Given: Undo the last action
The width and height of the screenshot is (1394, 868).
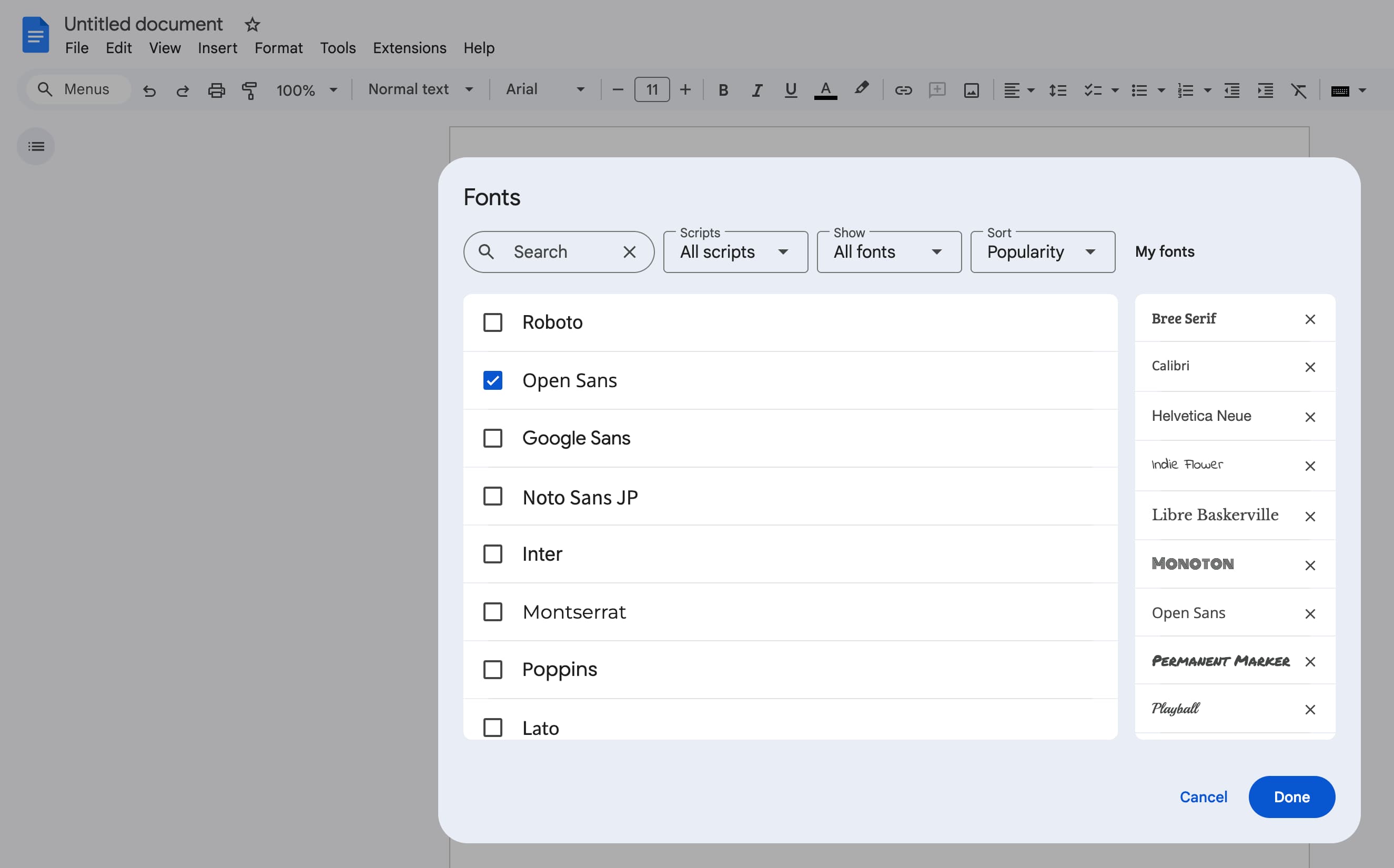Looking at the screenshot, I should 149,89.
